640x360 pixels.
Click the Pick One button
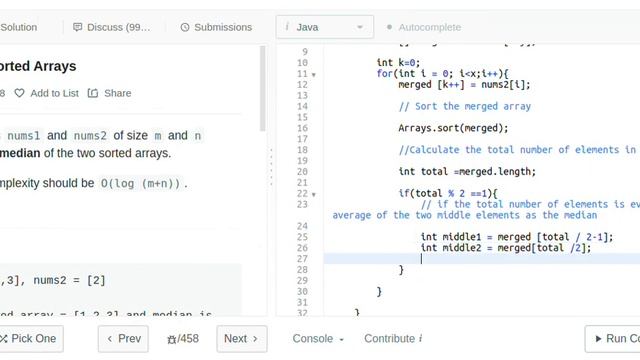coord(31,339)
